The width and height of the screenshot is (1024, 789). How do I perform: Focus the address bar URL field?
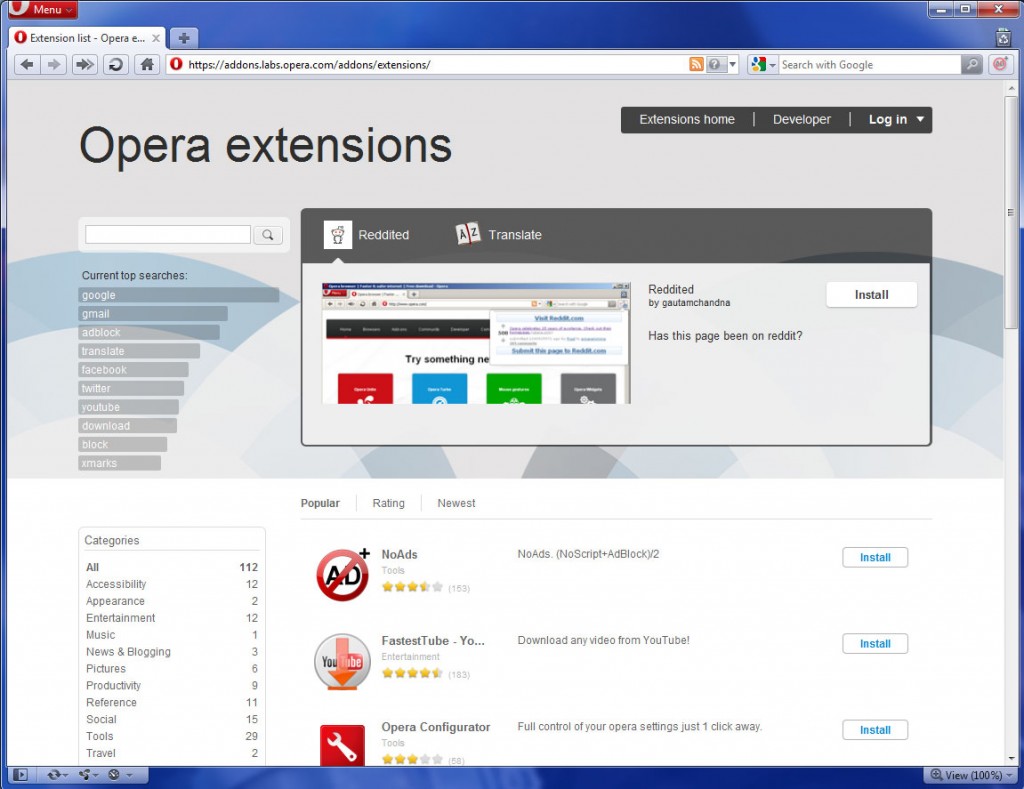click(x=435, y=65)
